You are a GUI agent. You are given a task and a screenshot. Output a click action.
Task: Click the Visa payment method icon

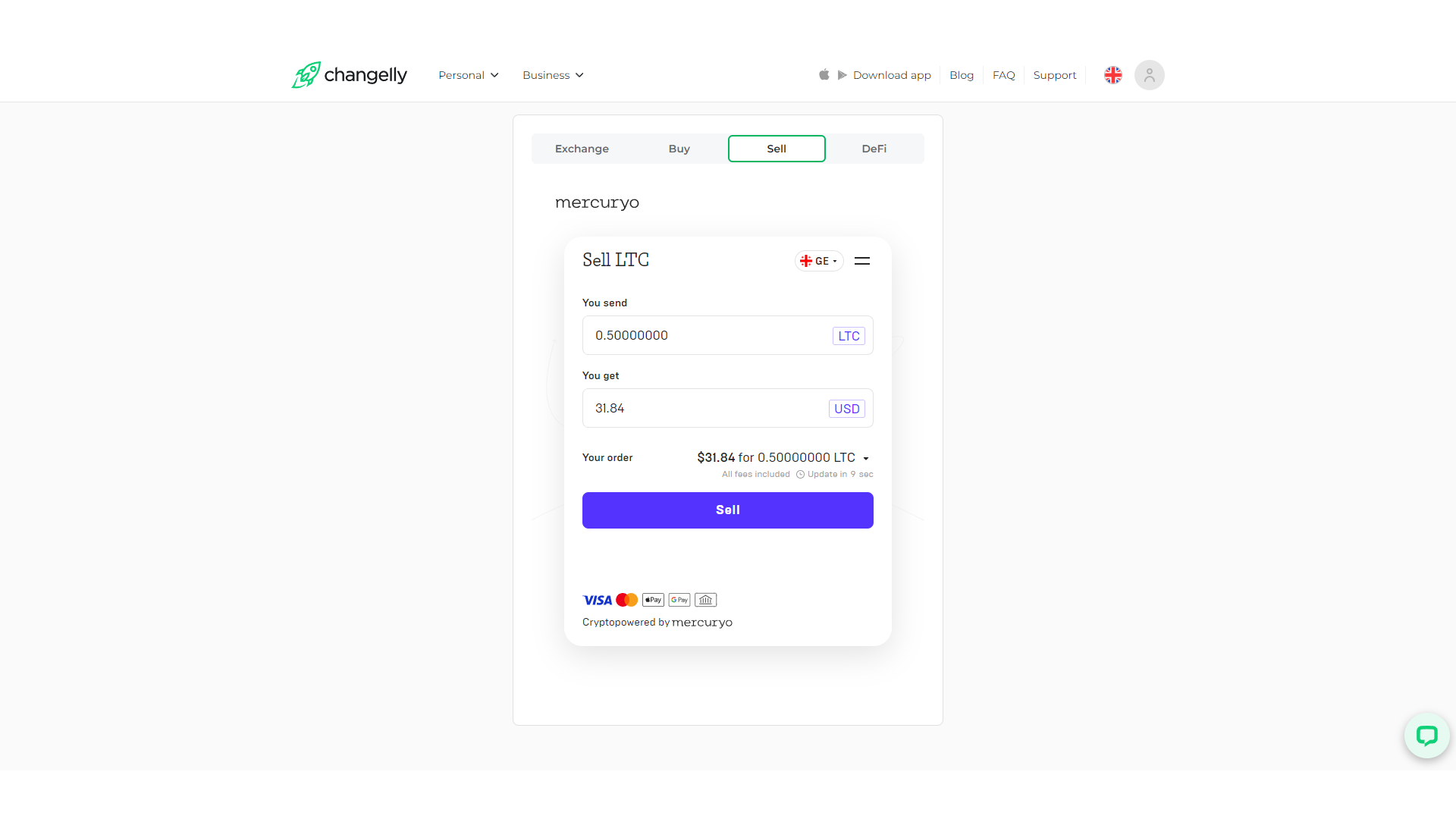point(597,599)
